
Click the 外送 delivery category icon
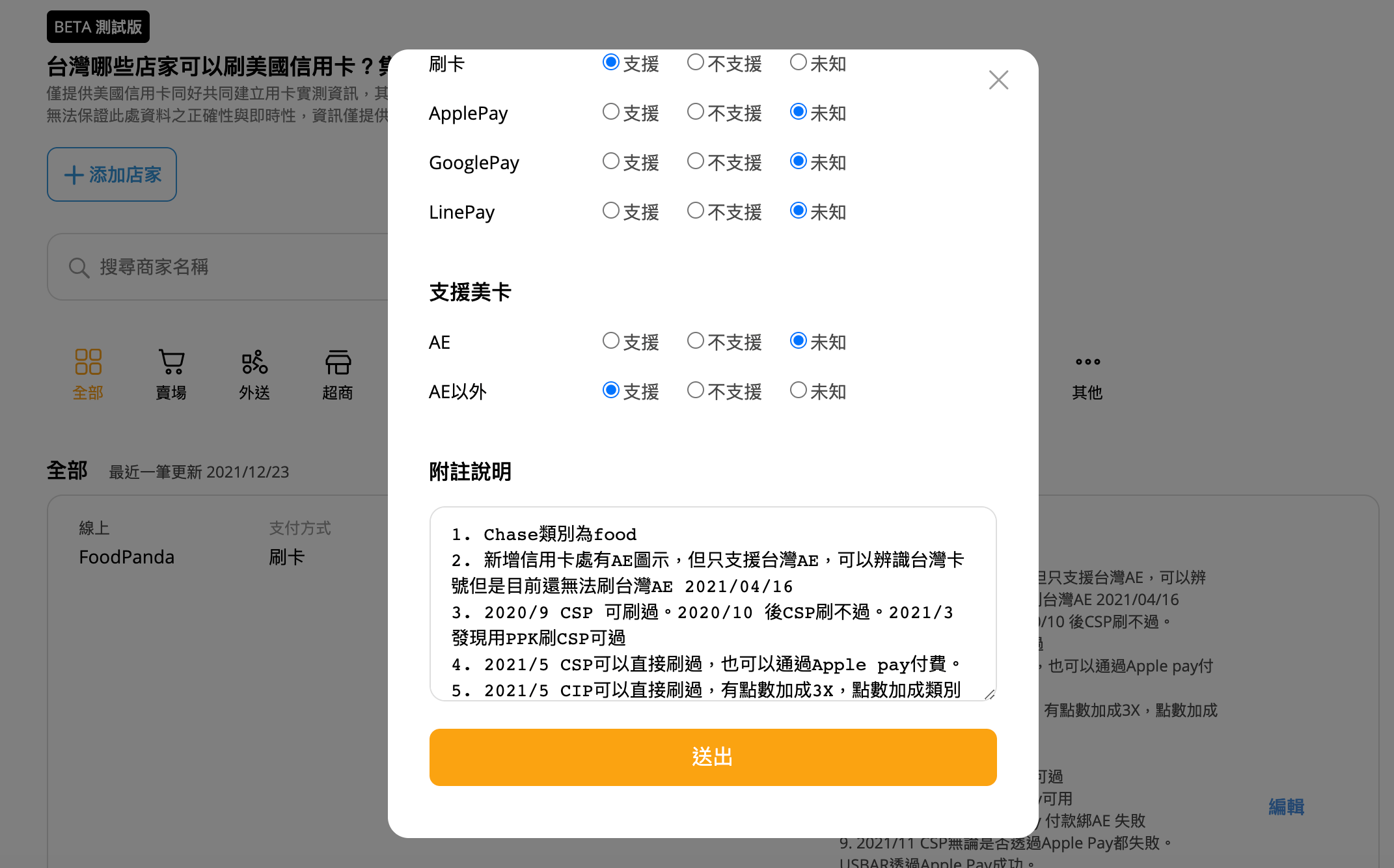254,362
